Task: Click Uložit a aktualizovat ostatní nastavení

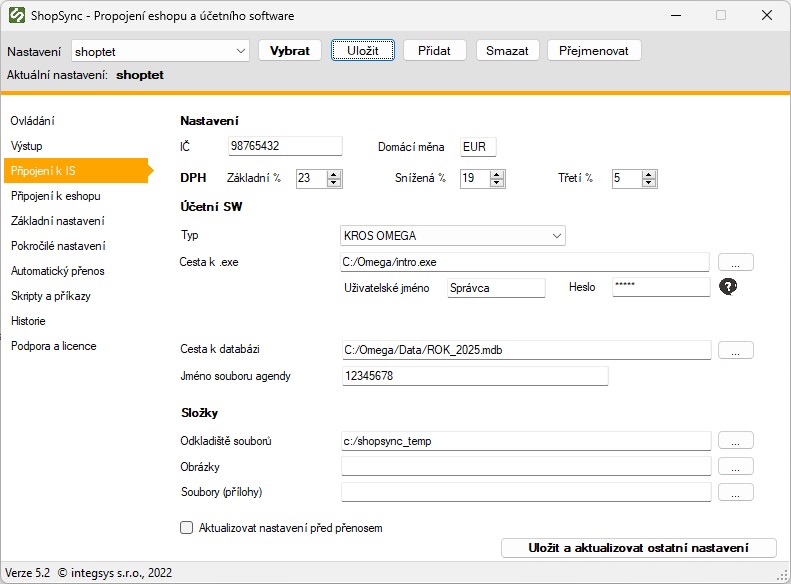Action: coord(639,548)
